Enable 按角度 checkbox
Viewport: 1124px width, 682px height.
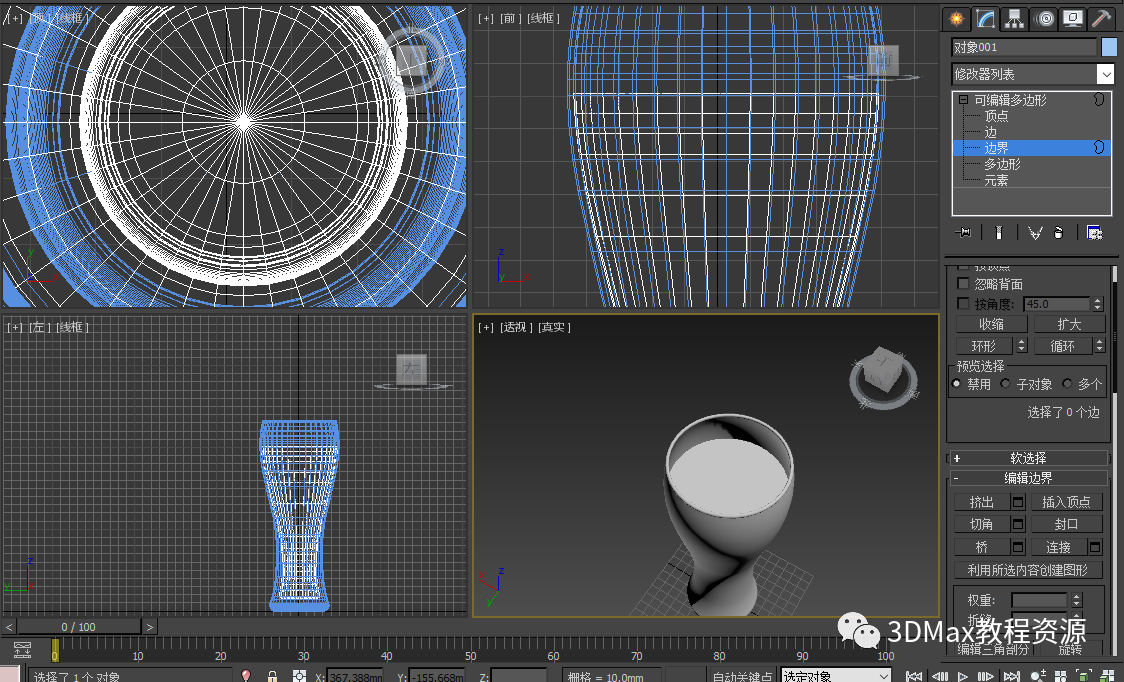963,303
